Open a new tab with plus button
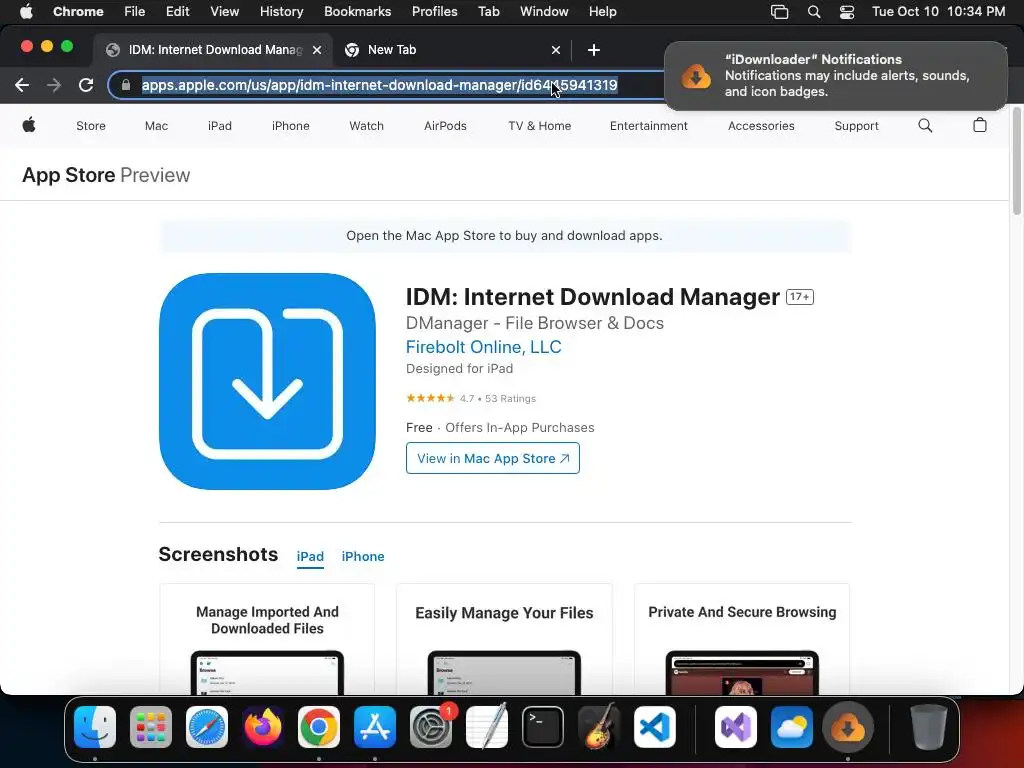Viewport: 1024px width, 768px height. 594,50
